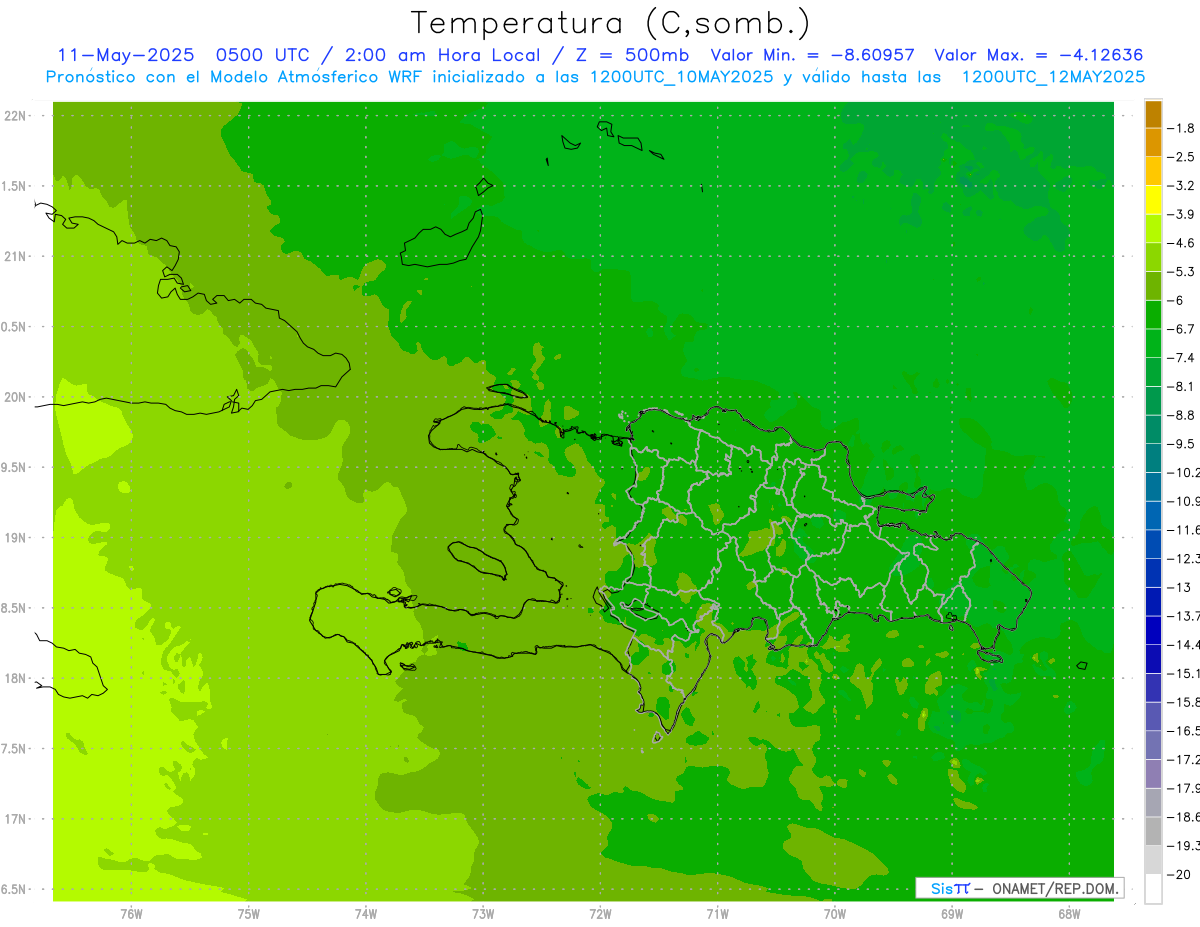1200x927 pixels.
Task: Click the '74W' longitude axis label
Action: pyautogui.click(x=366, y=914)
